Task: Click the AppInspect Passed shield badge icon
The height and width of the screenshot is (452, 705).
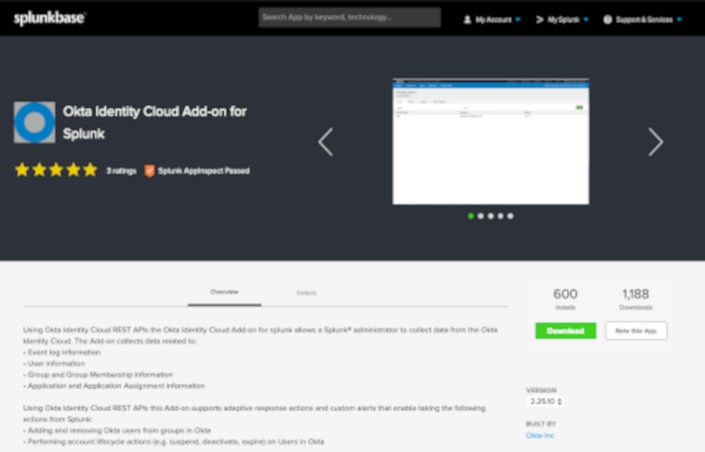Action: (x=150, y=171)
